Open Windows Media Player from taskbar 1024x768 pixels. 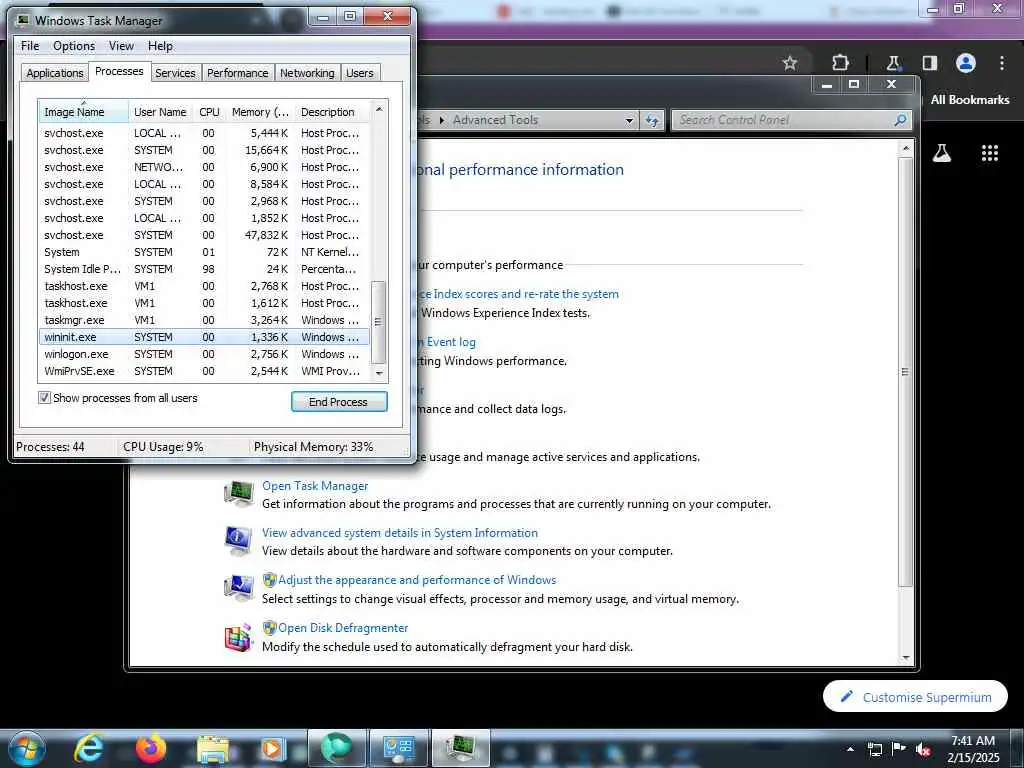273,748
